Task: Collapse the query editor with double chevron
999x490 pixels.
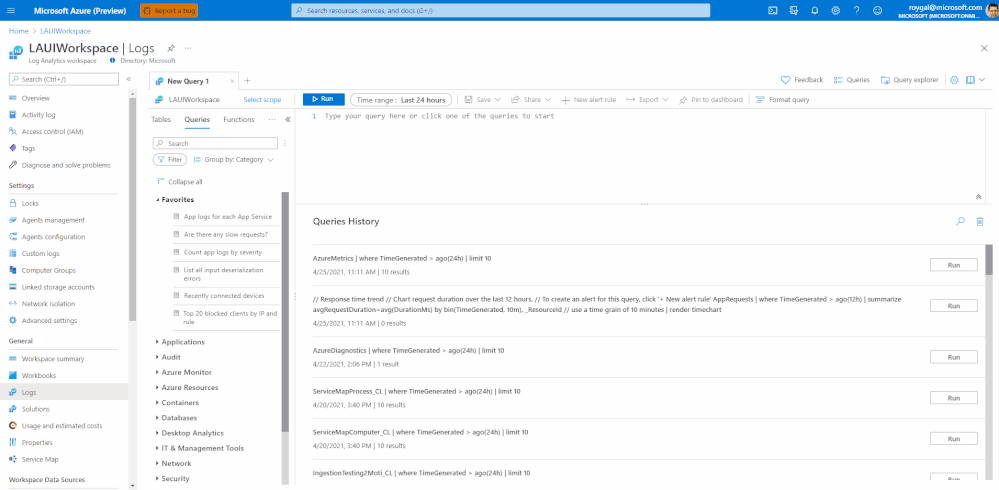Action: (x=979, y=197)
